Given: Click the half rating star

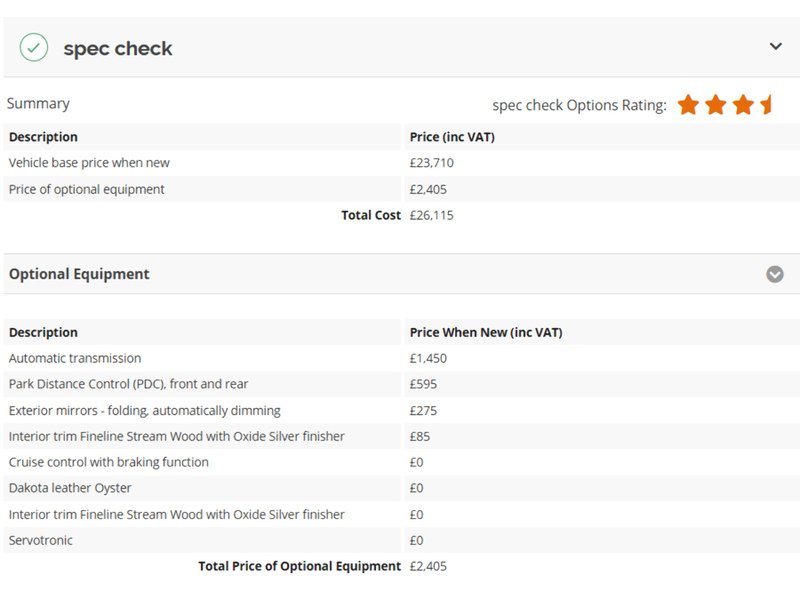Looking at the screenshot, I should 766,105.
